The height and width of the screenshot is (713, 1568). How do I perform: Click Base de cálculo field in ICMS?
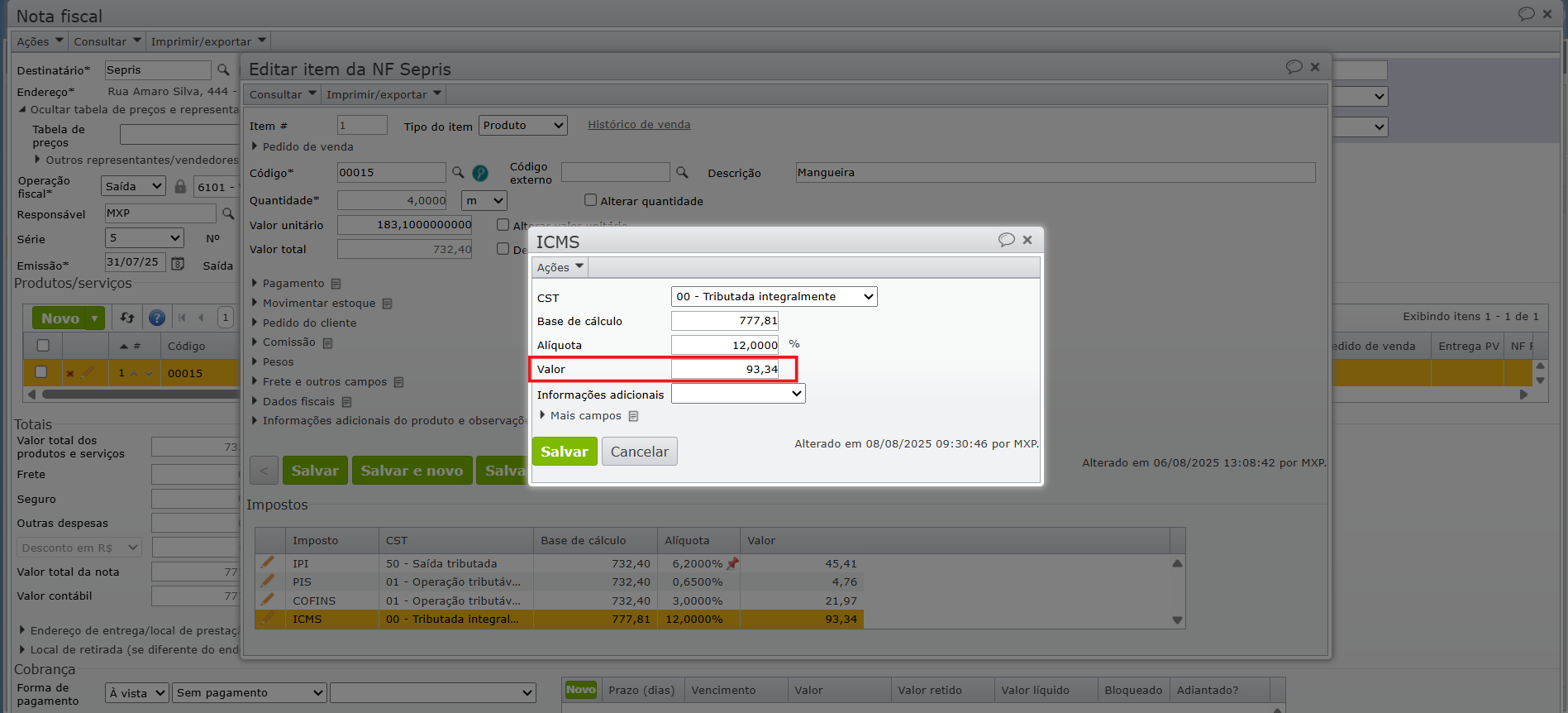[725, 321]
